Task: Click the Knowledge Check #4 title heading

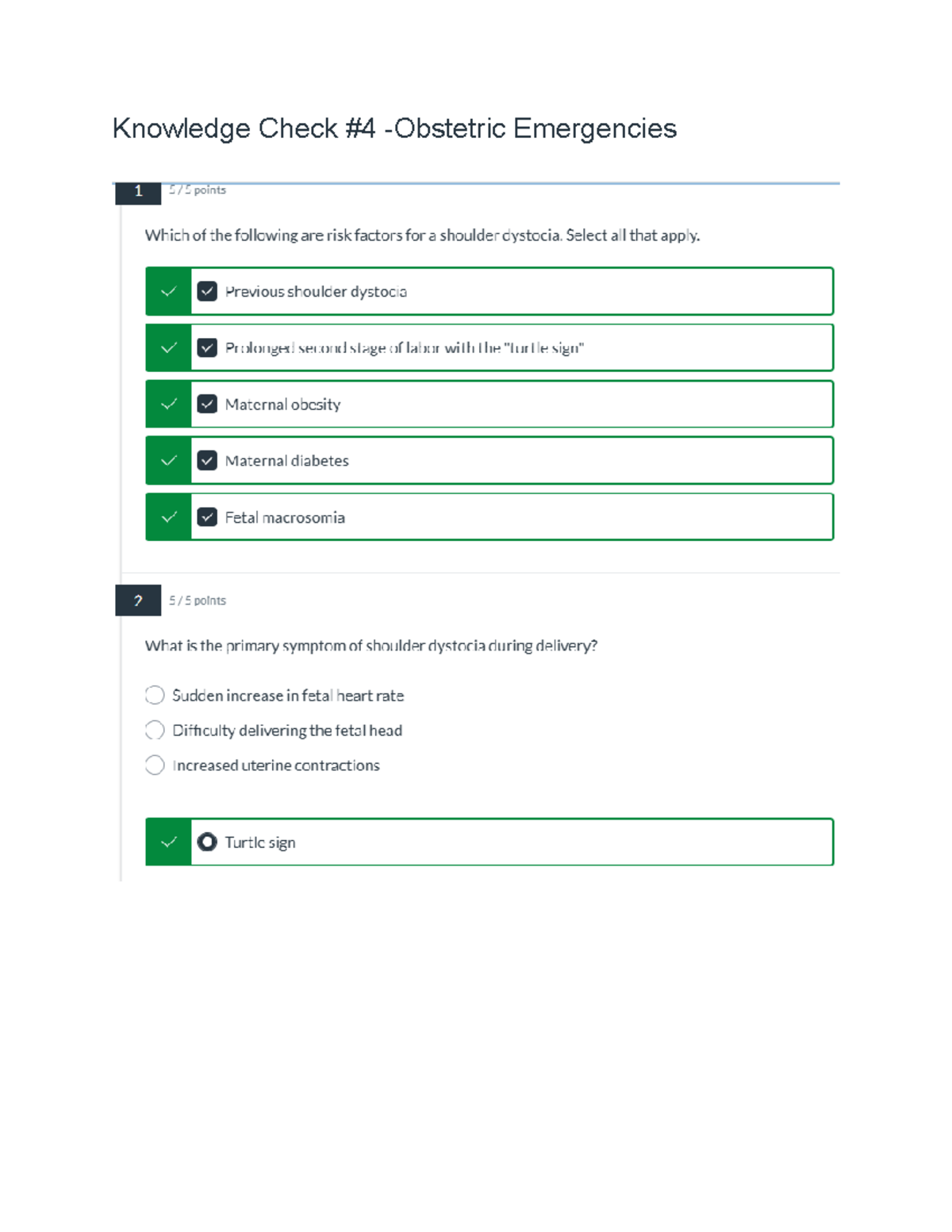Action: click(394, 129)
